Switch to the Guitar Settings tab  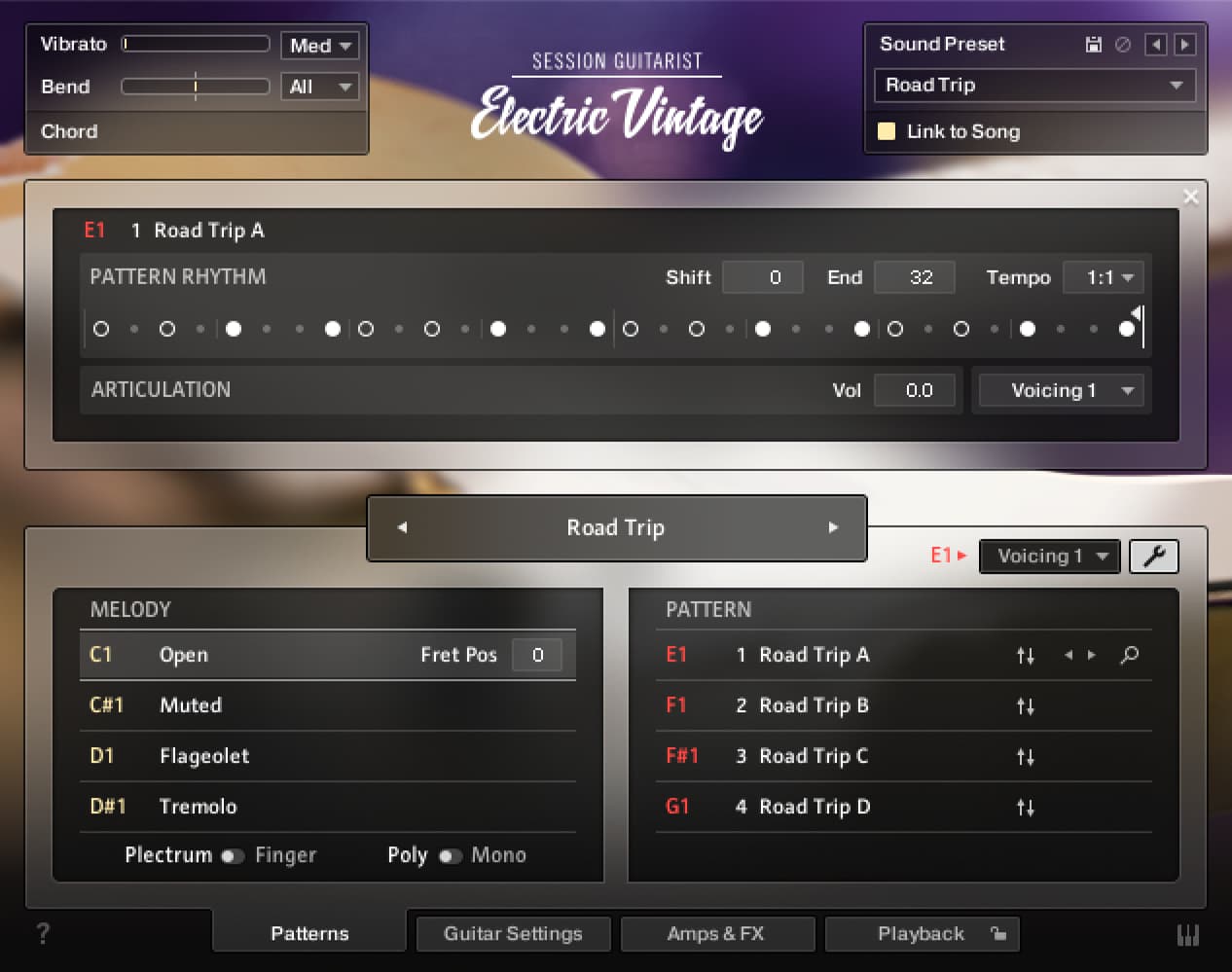coord(513,933)
